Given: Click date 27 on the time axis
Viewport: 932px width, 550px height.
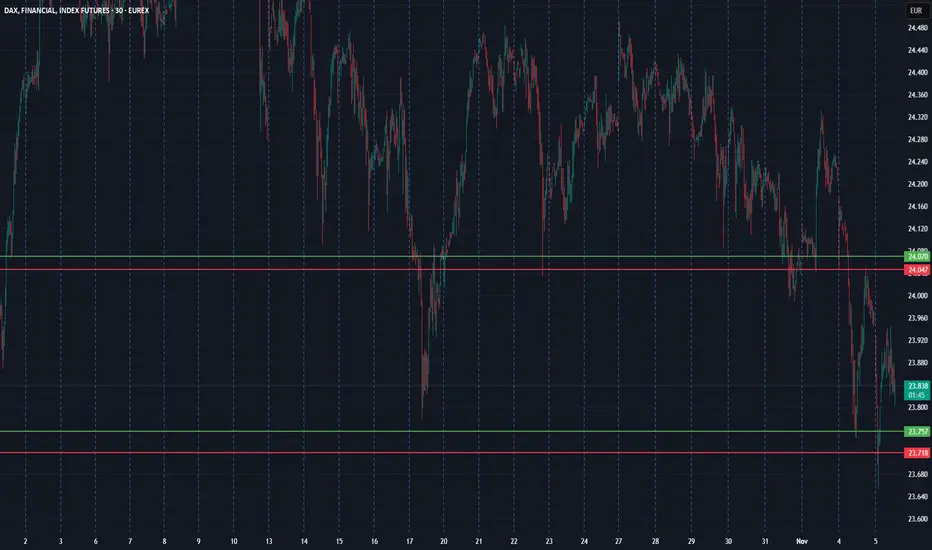Looking at the screenshot, I should [x=619, y=541].
